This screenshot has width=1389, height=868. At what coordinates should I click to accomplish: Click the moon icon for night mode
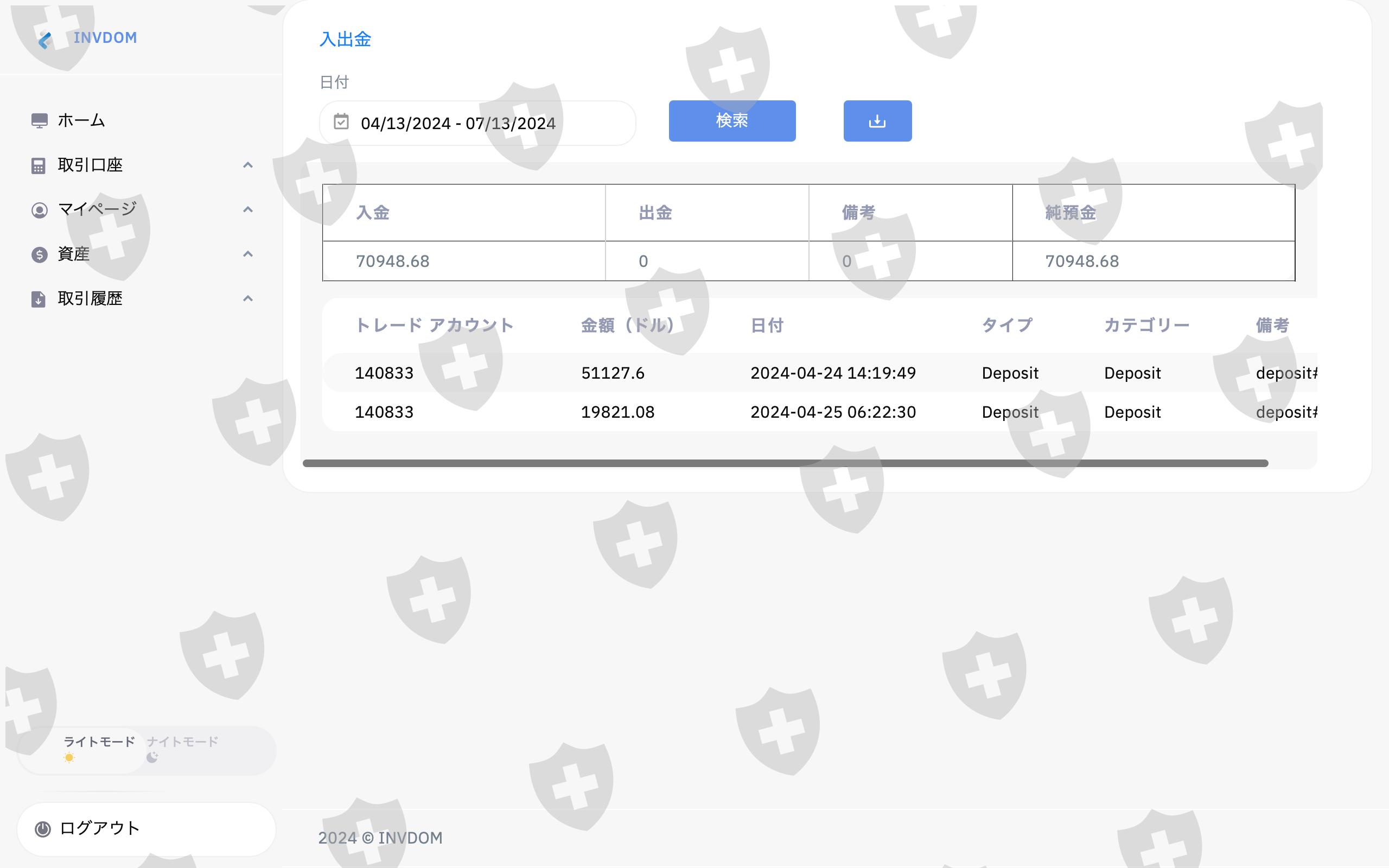[152, 758]
